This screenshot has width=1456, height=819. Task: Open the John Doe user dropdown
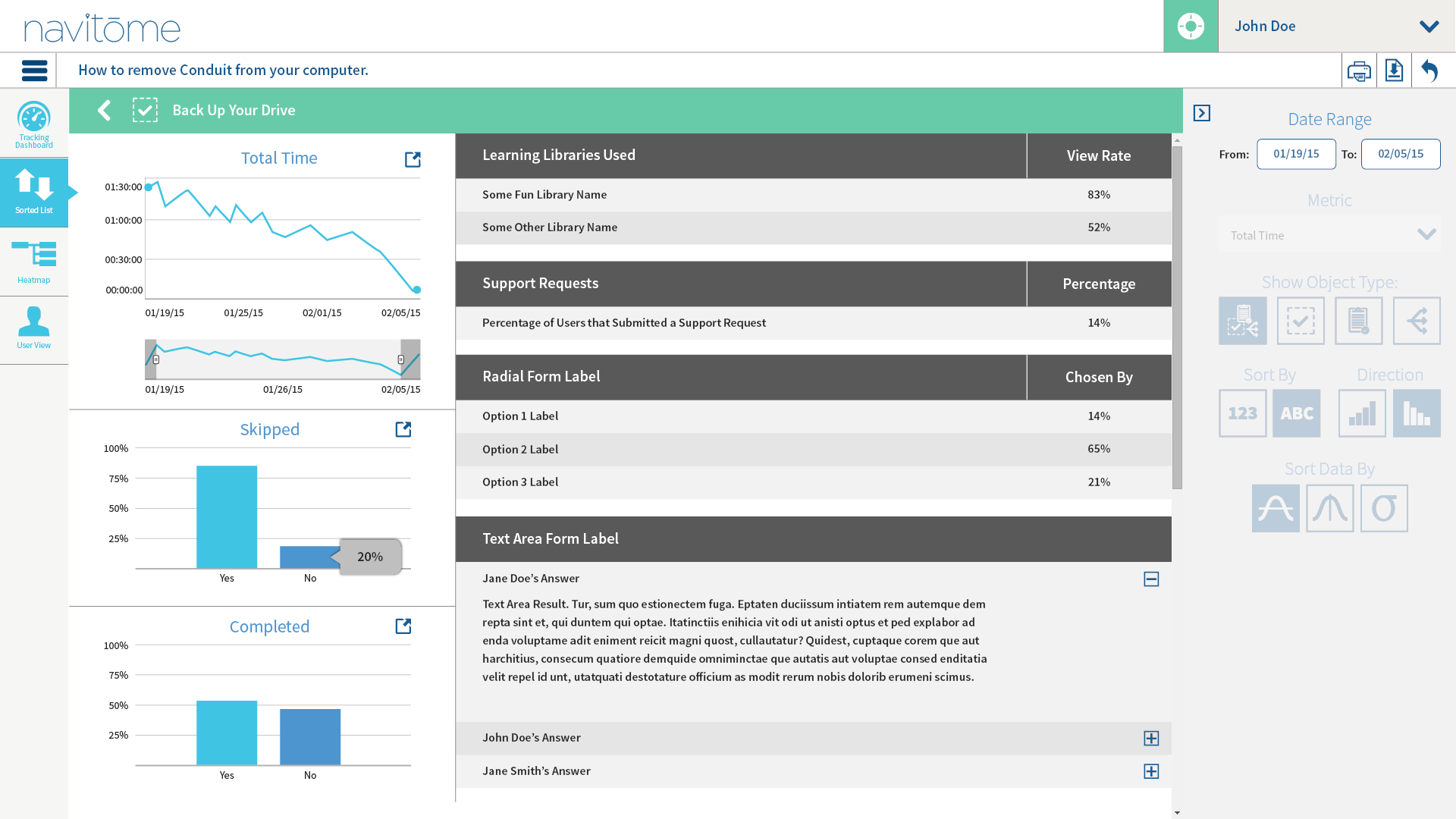pos(1429,27)
